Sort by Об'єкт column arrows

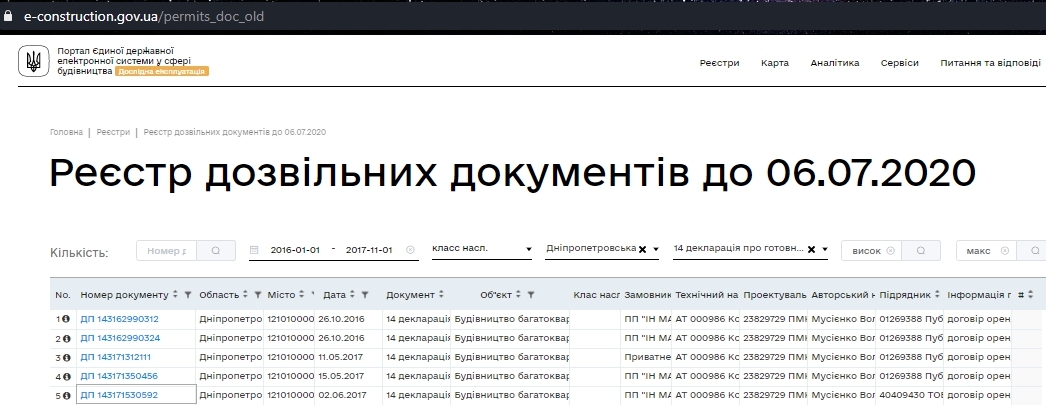click(518, 295)
